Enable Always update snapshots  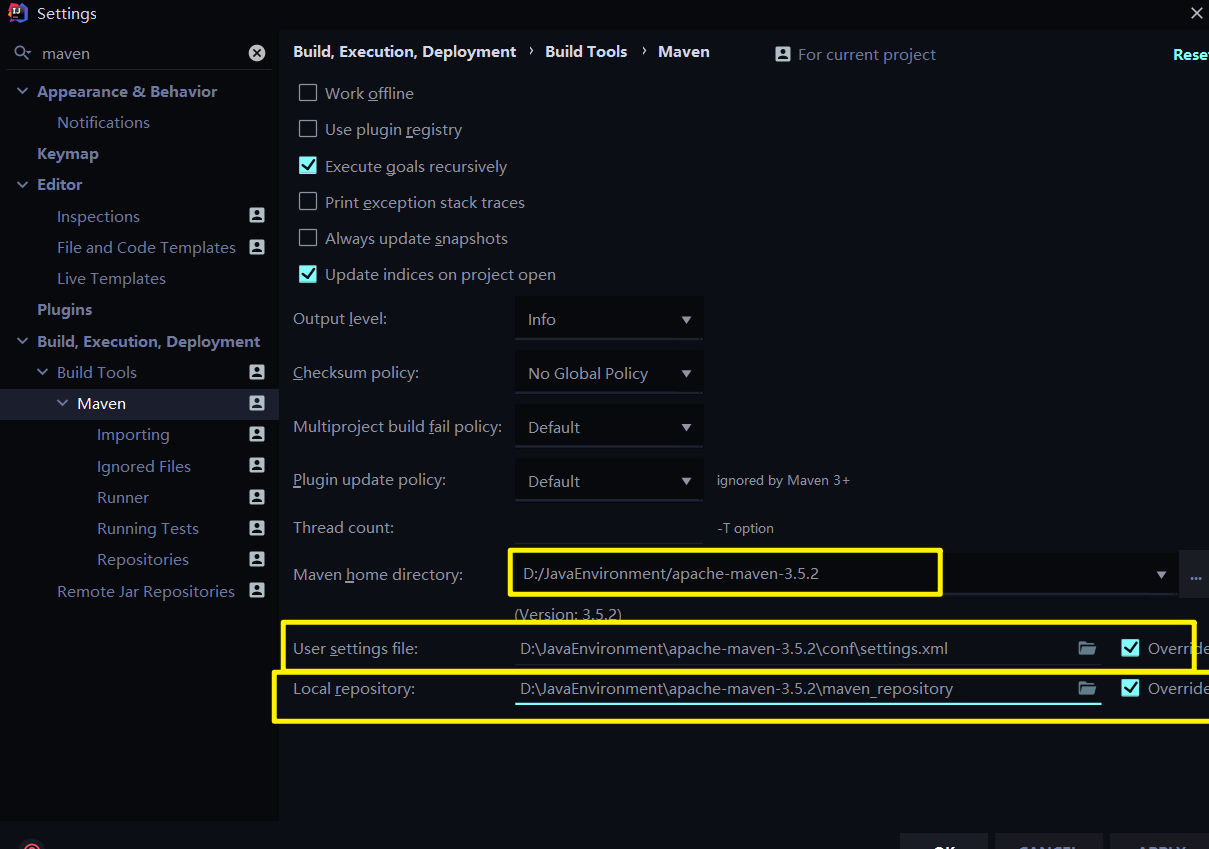308,238
